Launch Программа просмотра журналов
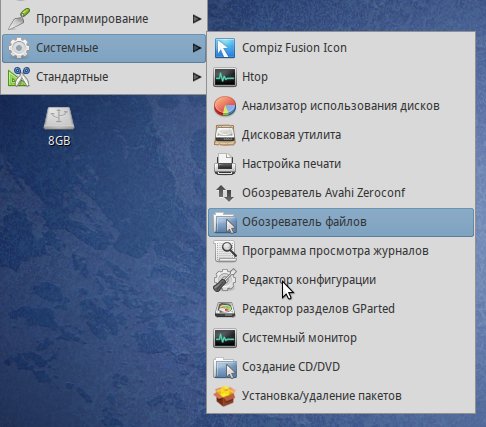Image resolution: width=486 pixels, height=427 pixels. click(341, 251)
